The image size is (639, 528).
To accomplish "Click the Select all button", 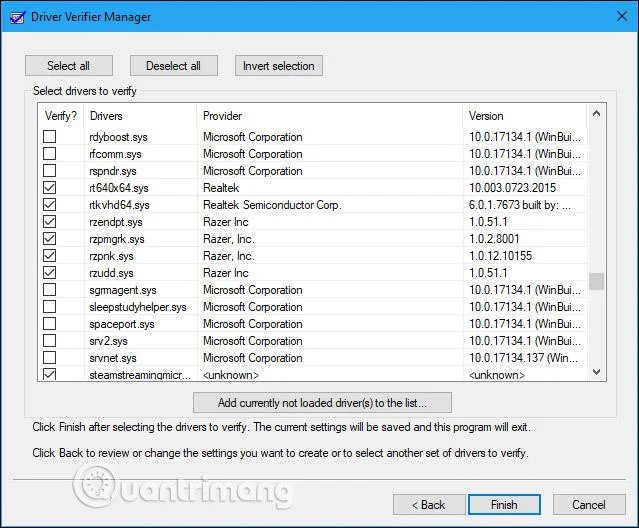I will [68, 66].
